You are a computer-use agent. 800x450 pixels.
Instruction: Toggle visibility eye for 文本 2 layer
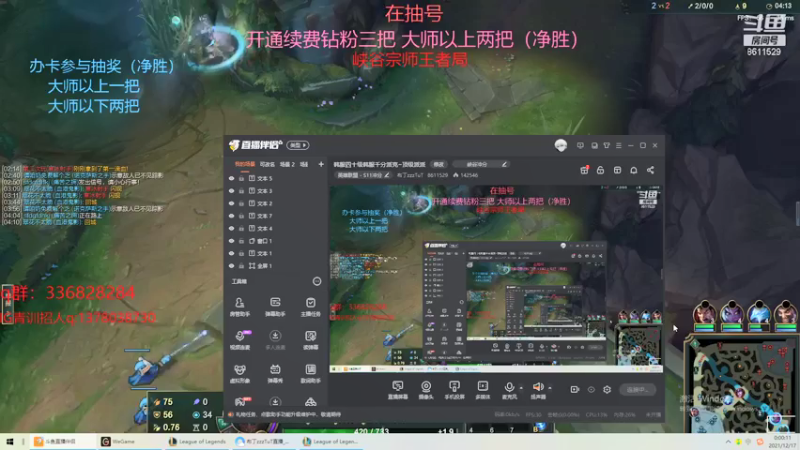point(232,204)
